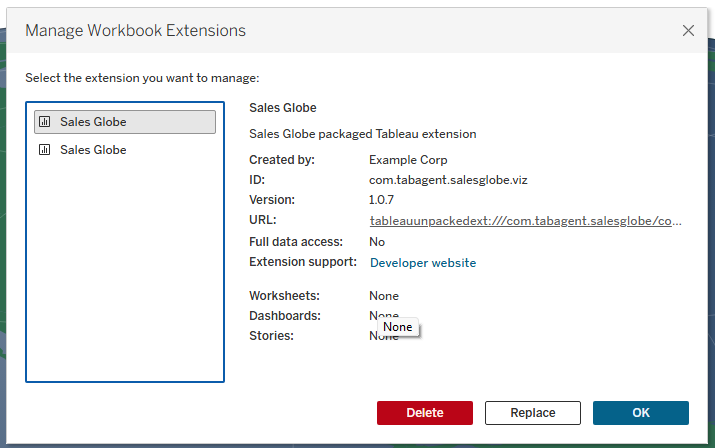Click the chart icon of highlighted Sales Globe
The height and width of the screenshot is (448, 715).
[45, 122]
